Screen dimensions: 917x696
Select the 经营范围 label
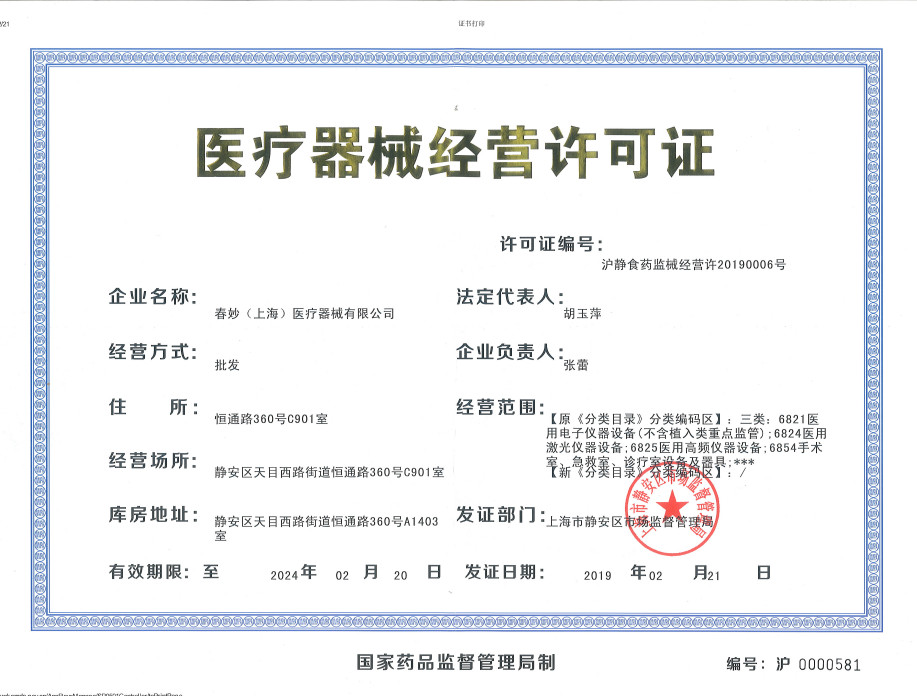pyautogui.click(x=501, y=406)
